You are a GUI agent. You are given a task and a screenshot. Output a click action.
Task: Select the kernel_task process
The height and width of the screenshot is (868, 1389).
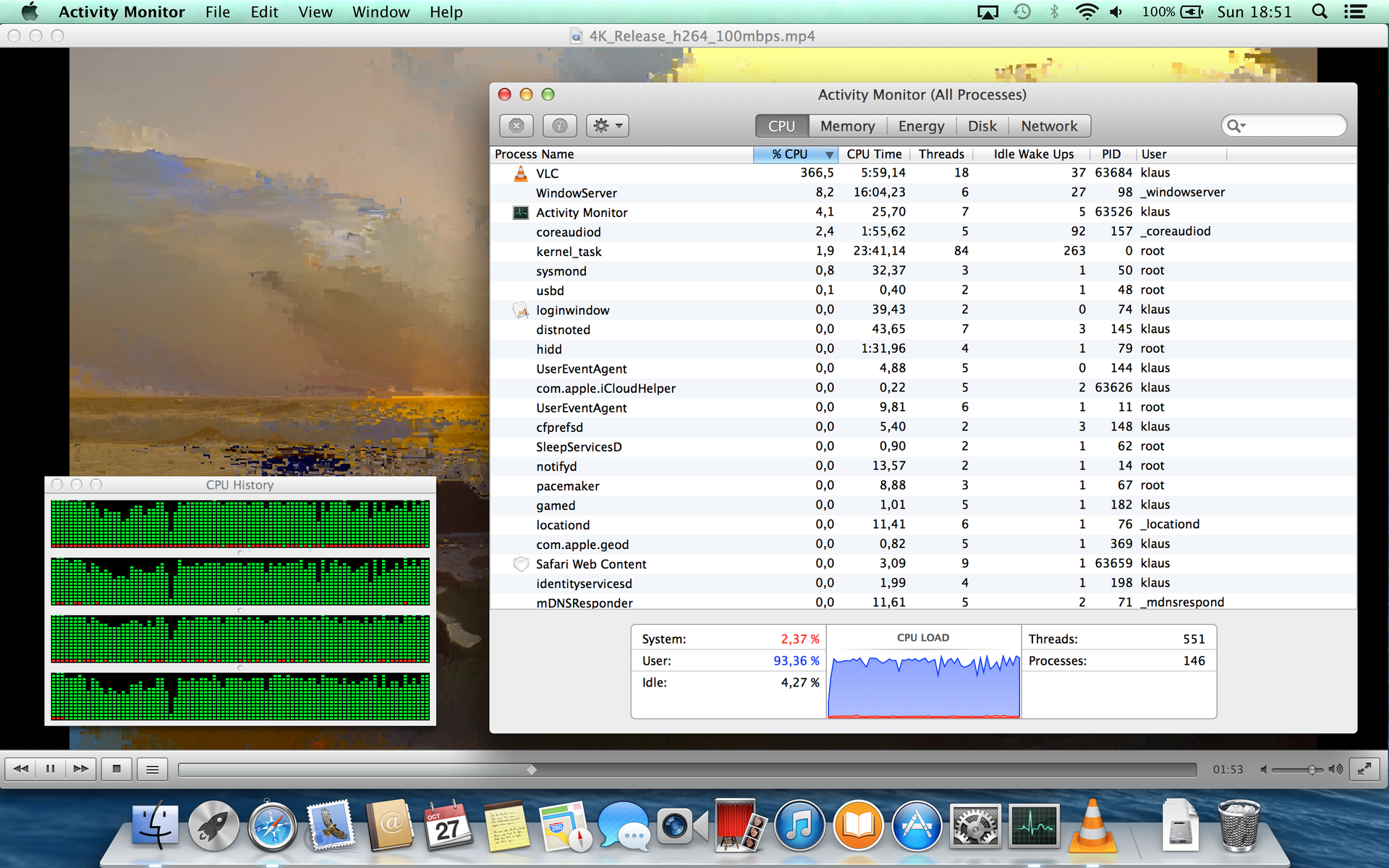(923, 251)
